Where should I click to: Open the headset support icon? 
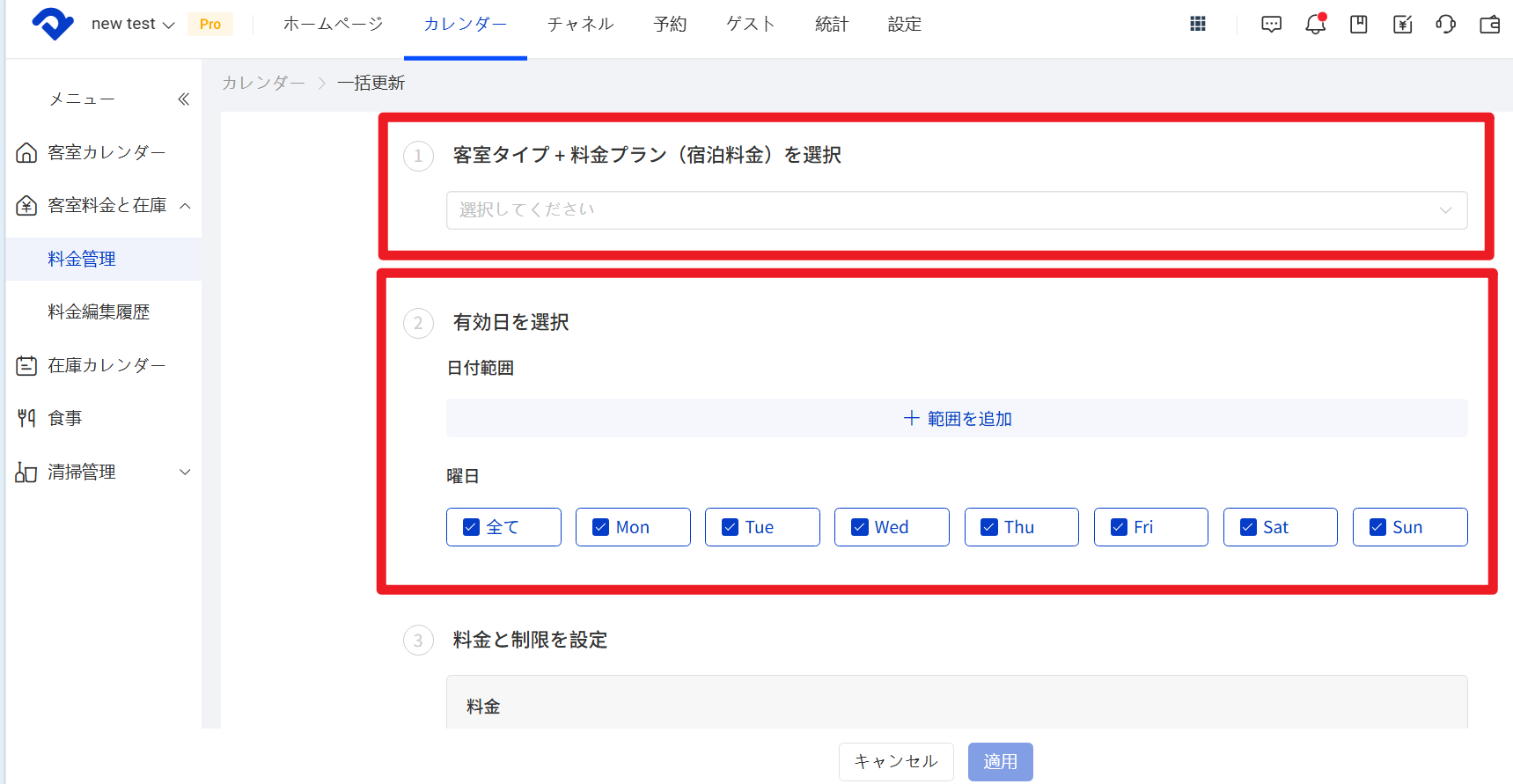pyautogui.click(x=1445, y=25)
